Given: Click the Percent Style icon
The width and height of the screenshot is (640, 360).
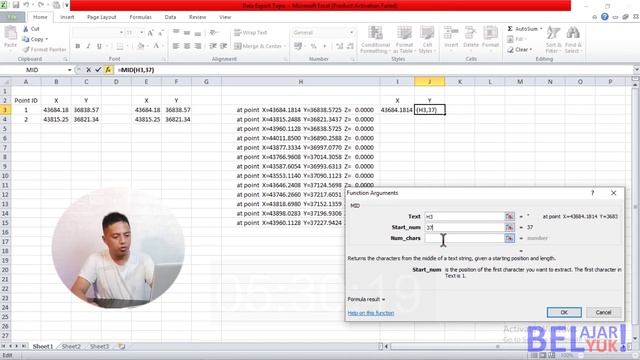Looking at the screenshot, I should pyautogui.click(x=313, y=46).
